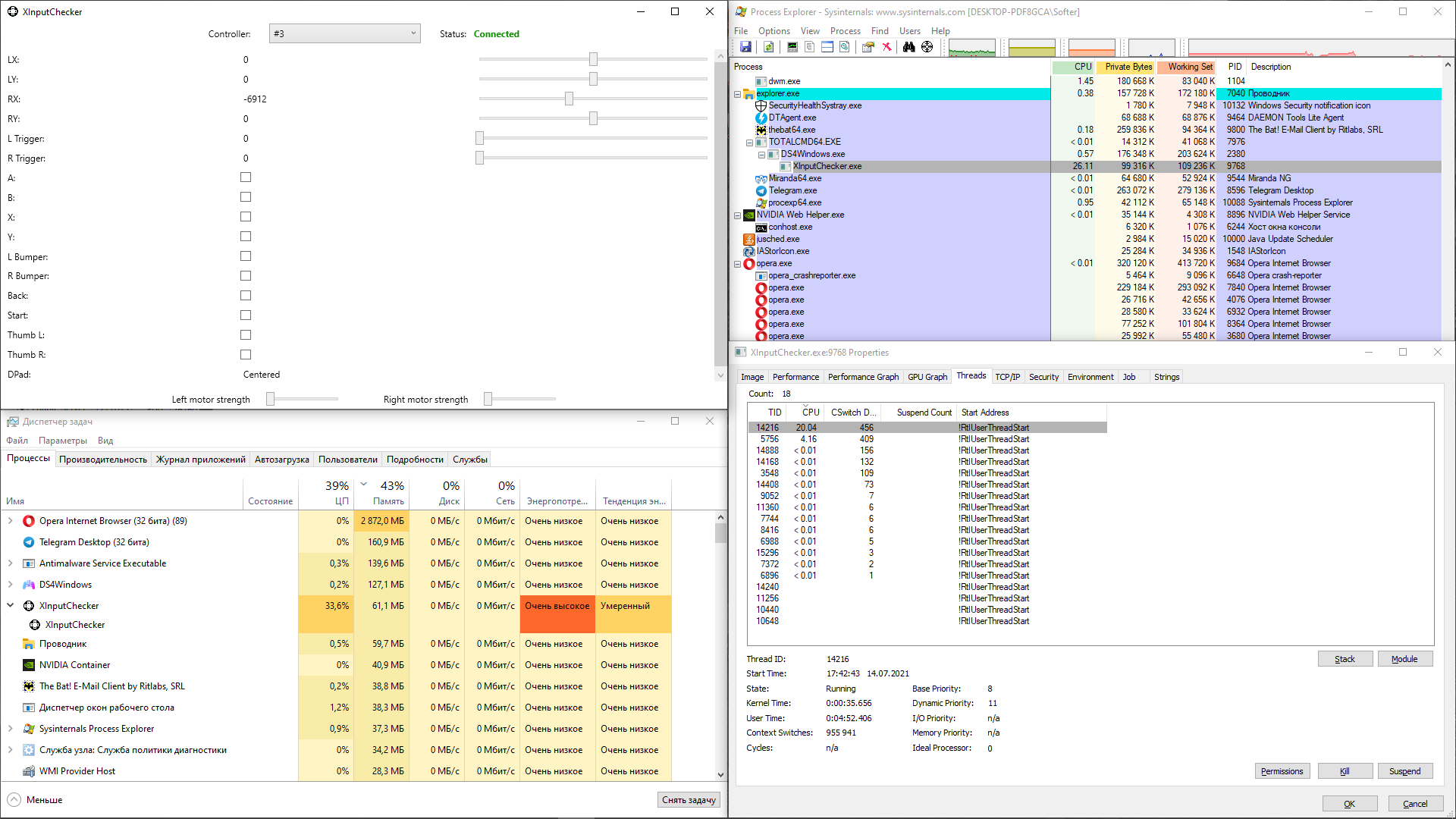This screenshot has width=1456, height=819.
Task: Switch to the GPU Graph tab
Action: click(x=927, y=376)
